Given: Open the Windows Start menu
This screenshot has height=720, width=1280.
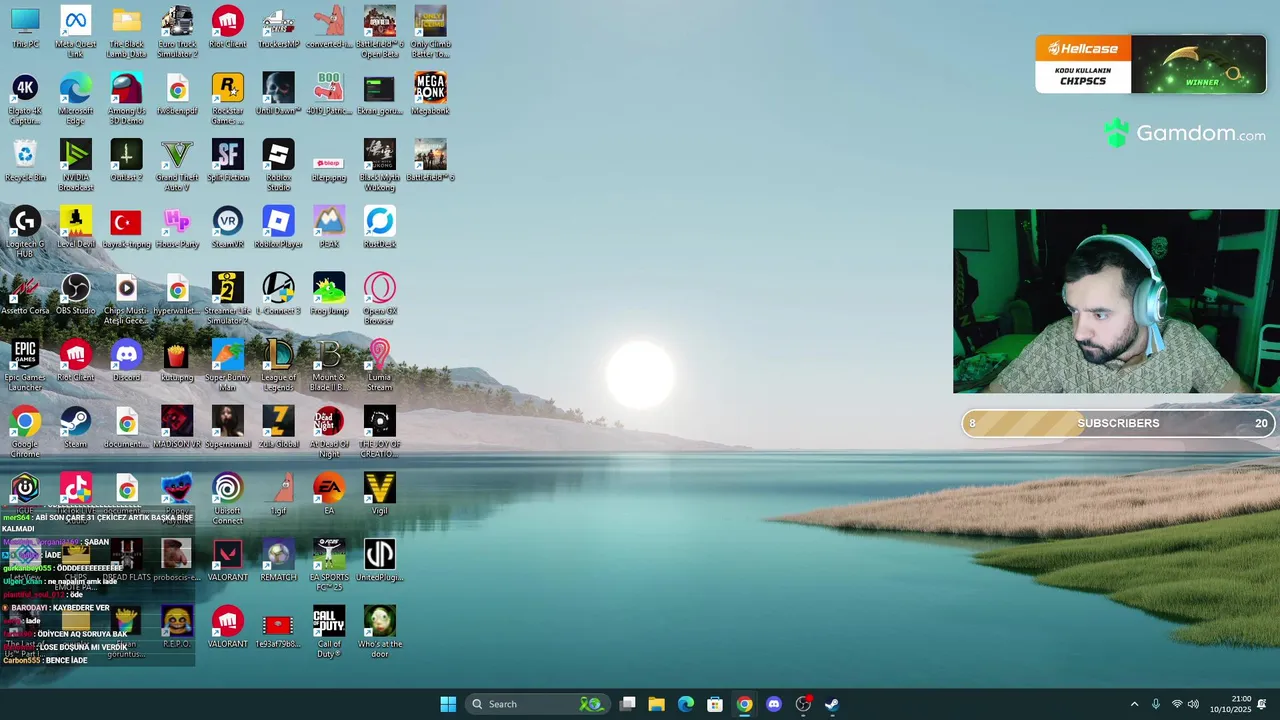Looking at the screenshot, I should (x=448, y=704).
